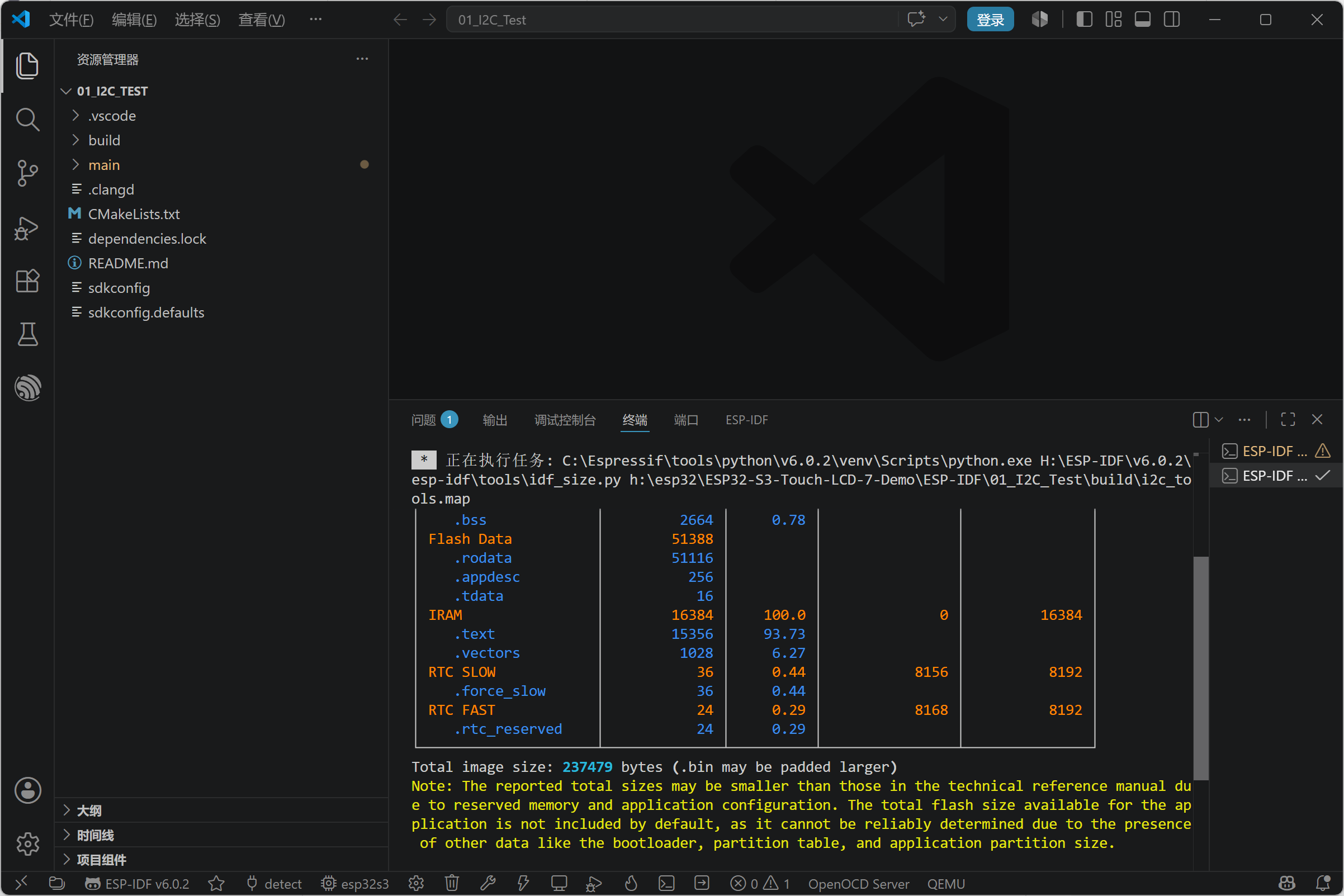
Task: Start serial monitor with the monitor icon
Action: [559, 884]
